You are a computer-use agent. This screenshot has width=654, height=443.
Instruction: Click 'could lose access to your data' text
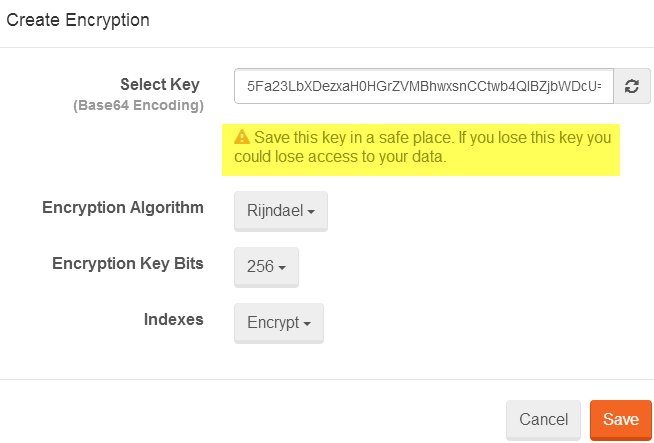click(x=340, y=157)
